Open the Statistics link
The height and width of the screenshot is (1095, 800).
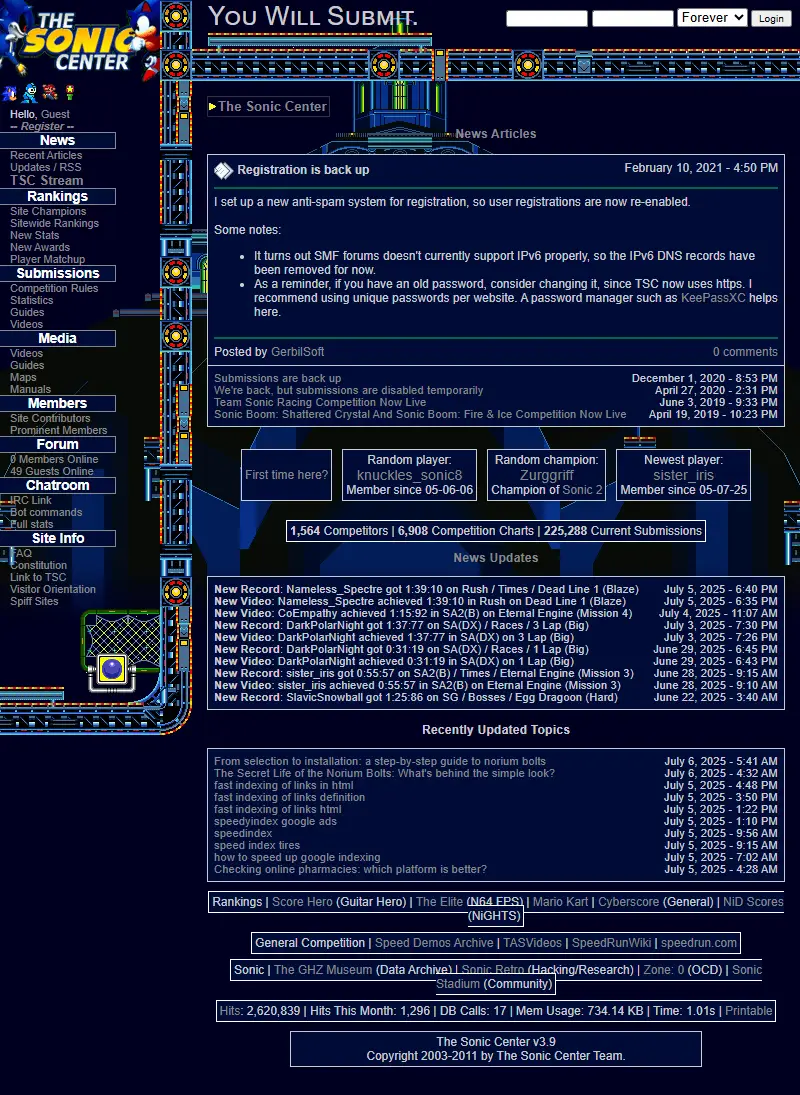[x=31, y=300]
